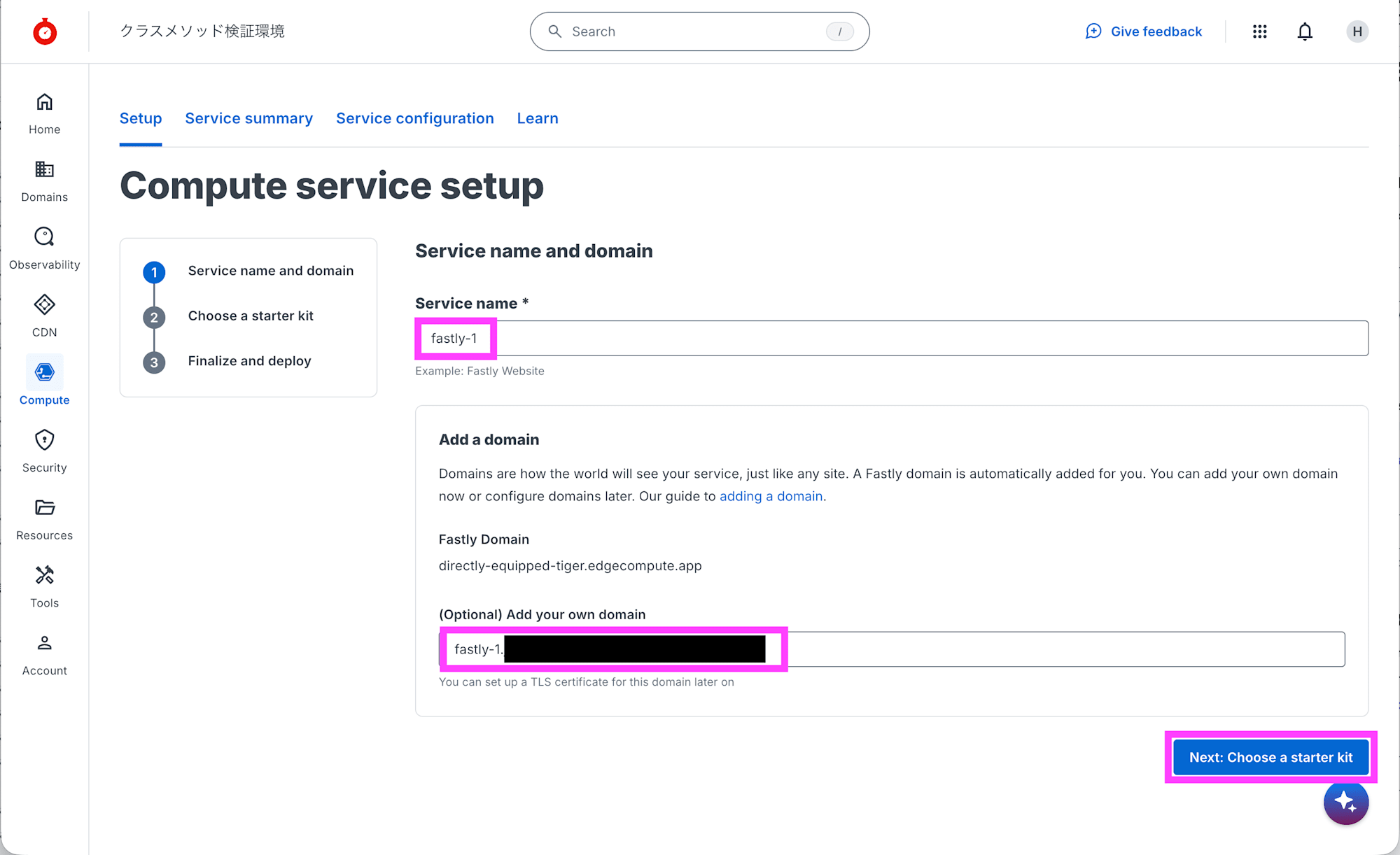Click the Fastly logo icon
This screenshot has width=1400, height=855.
pos(45,31)
